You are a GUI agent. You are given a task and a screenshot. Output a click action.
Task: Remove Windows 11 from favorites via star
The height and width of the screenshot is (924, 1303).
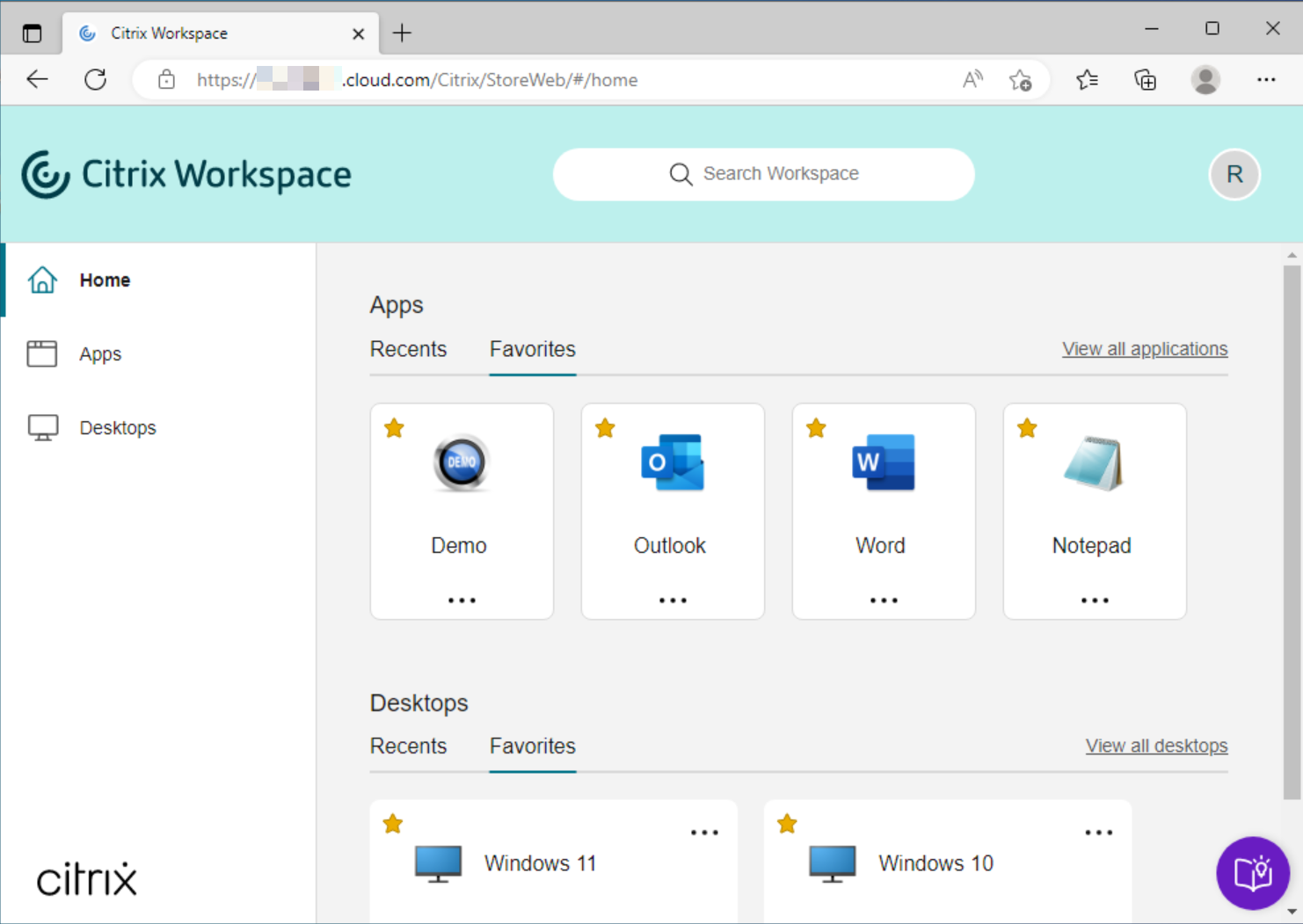click(393, 824)
